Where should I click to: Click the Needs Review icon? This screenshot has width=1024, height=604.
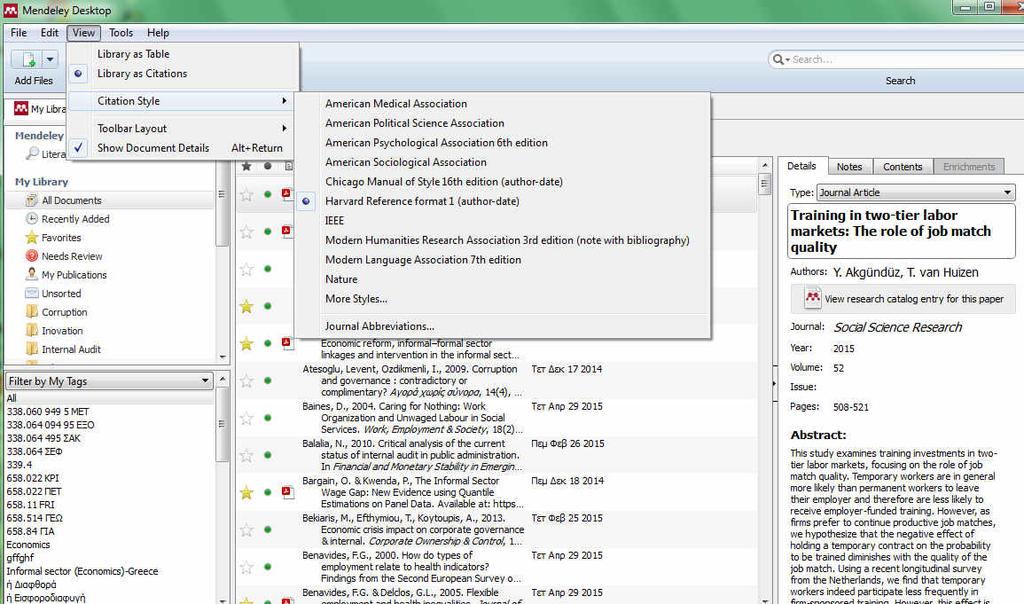31,256
